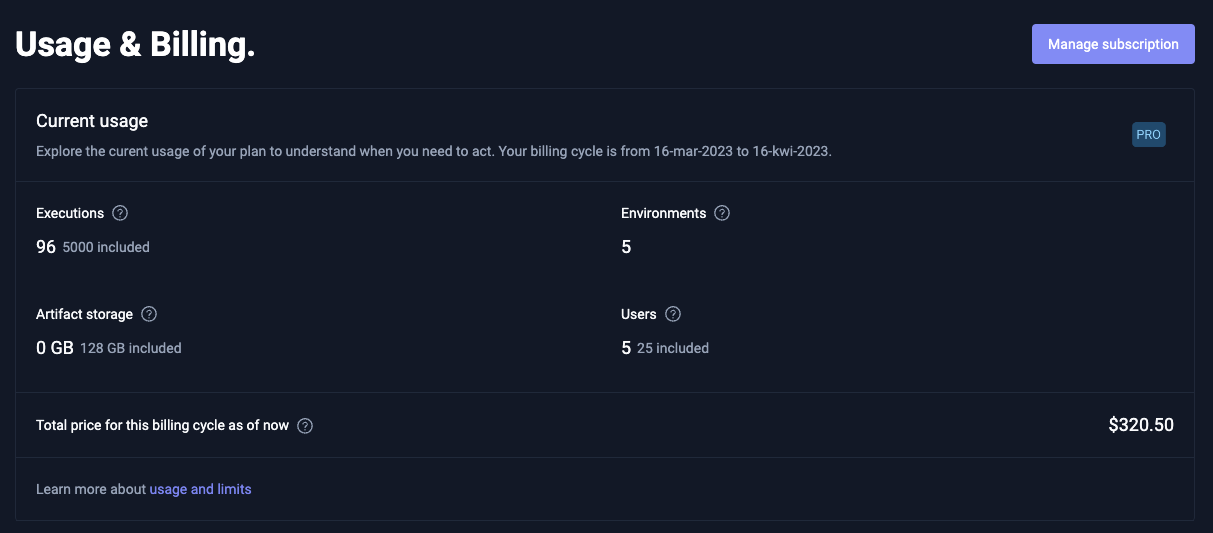Click the Artifact storage label
Image resolution: width=1213 pixels, height=533 pixels.
coord(84,314)
